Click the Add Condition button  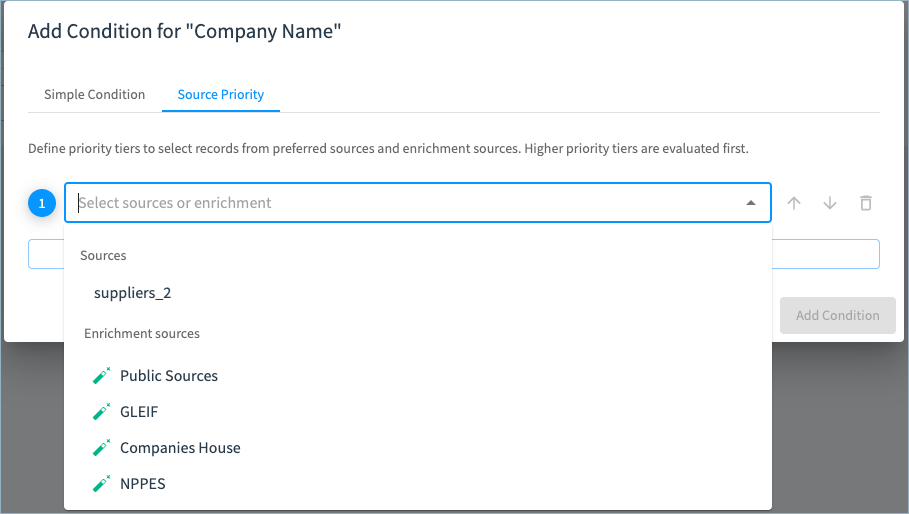pos(837,315)
